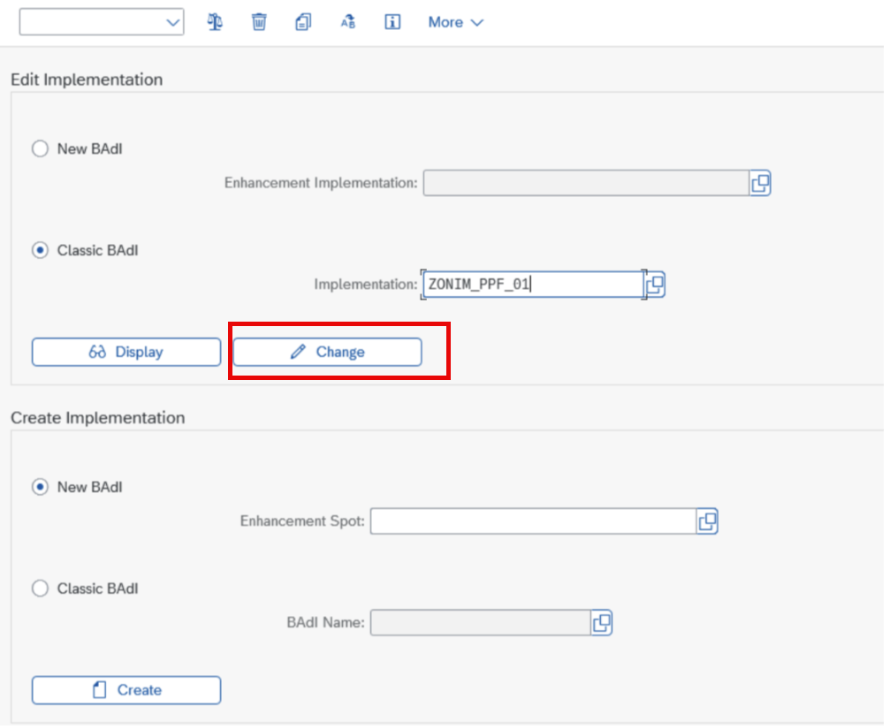This screenshot has width=885, height=726.
Task: Expand the command field dropdown arrow
Action: [x=172, y=22]
